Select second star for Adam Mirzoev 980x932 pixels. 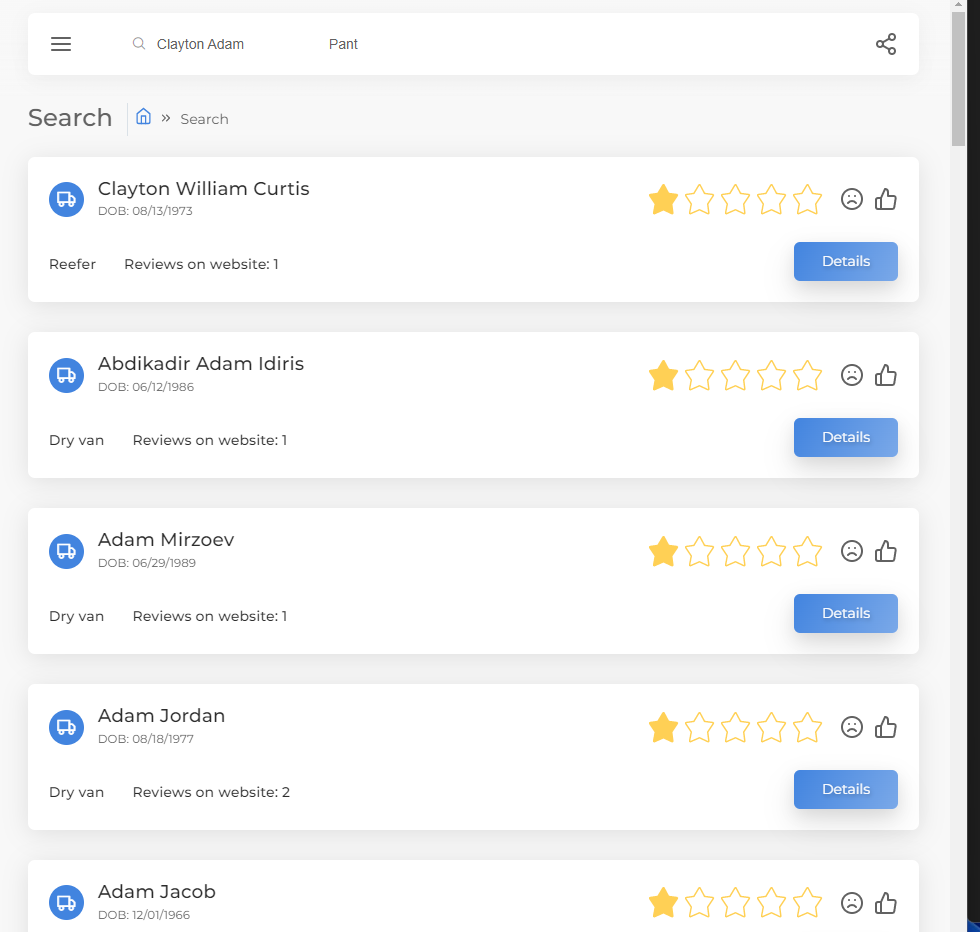(699, 551)
